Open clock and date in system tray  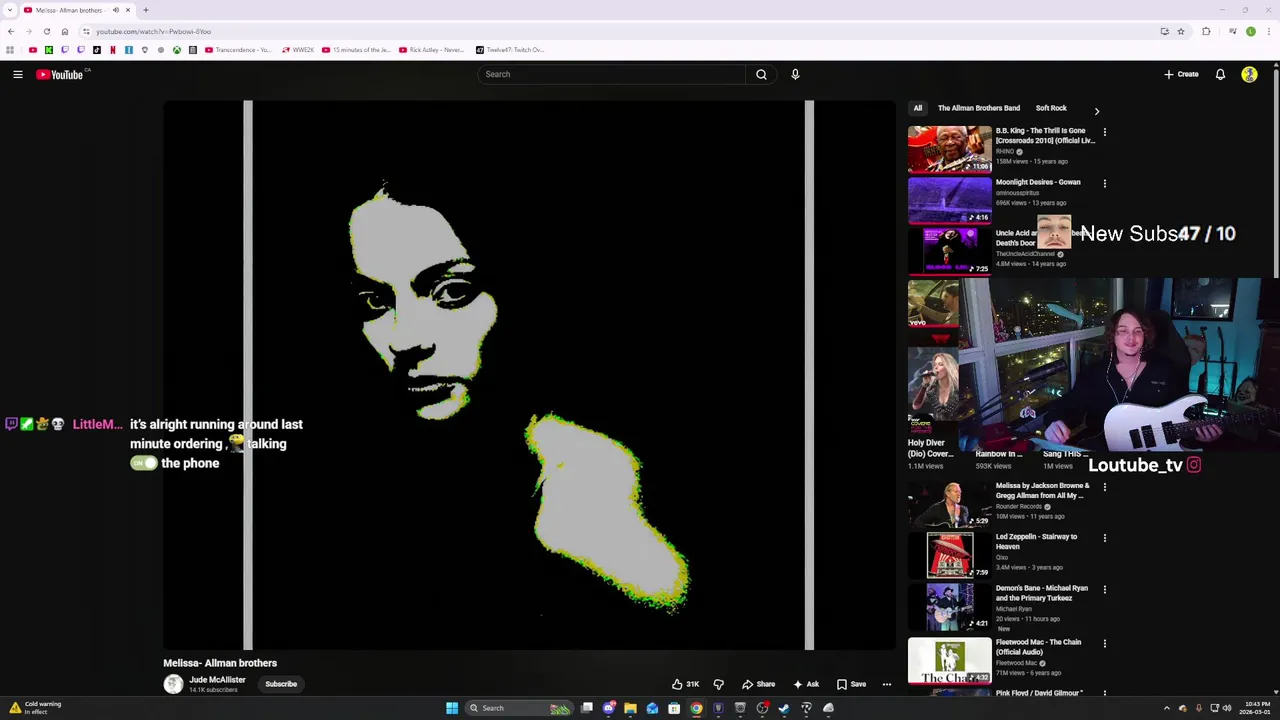[x=1257, y=708]
